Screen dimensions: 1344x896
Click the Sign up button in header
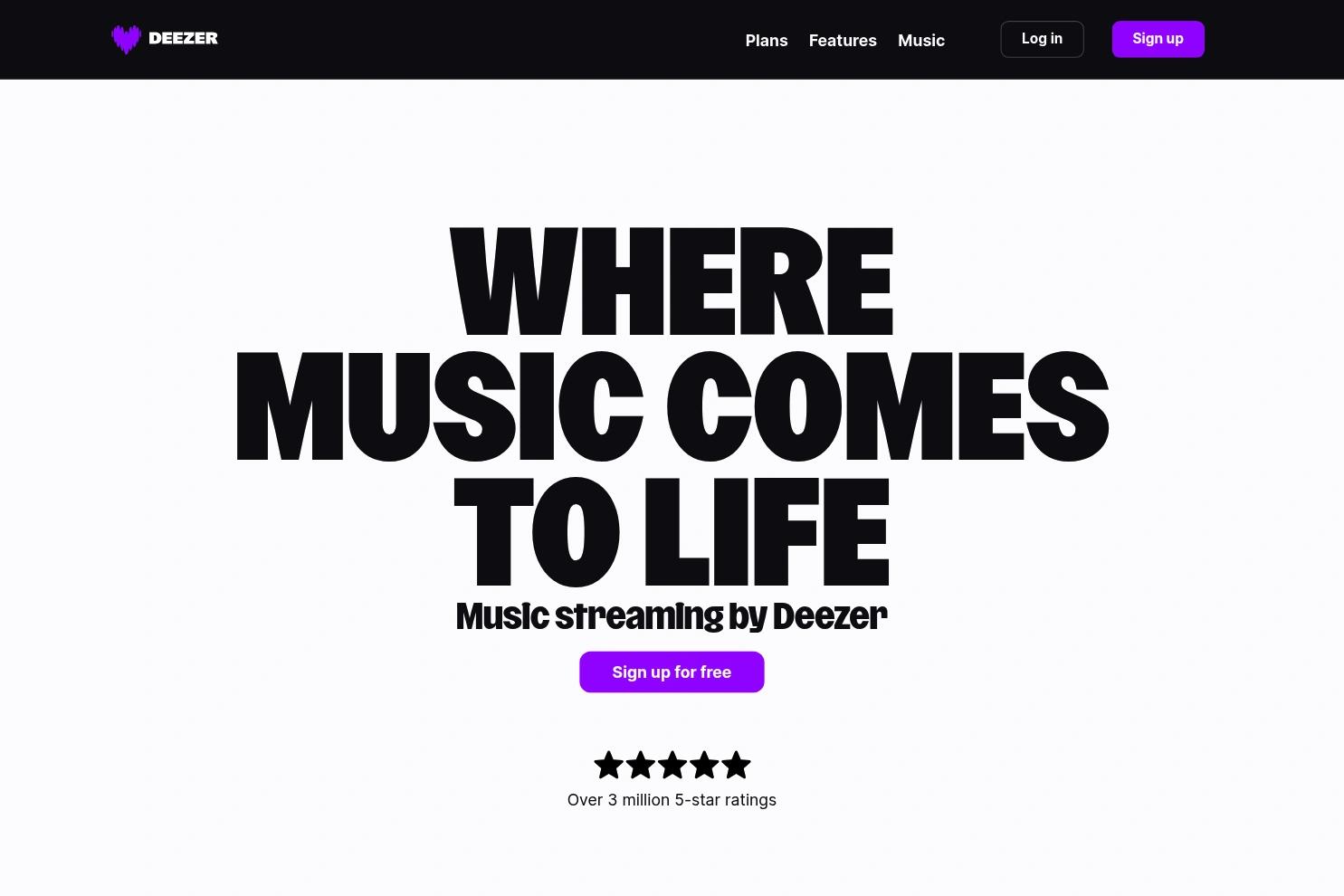tap(1158, 39)
